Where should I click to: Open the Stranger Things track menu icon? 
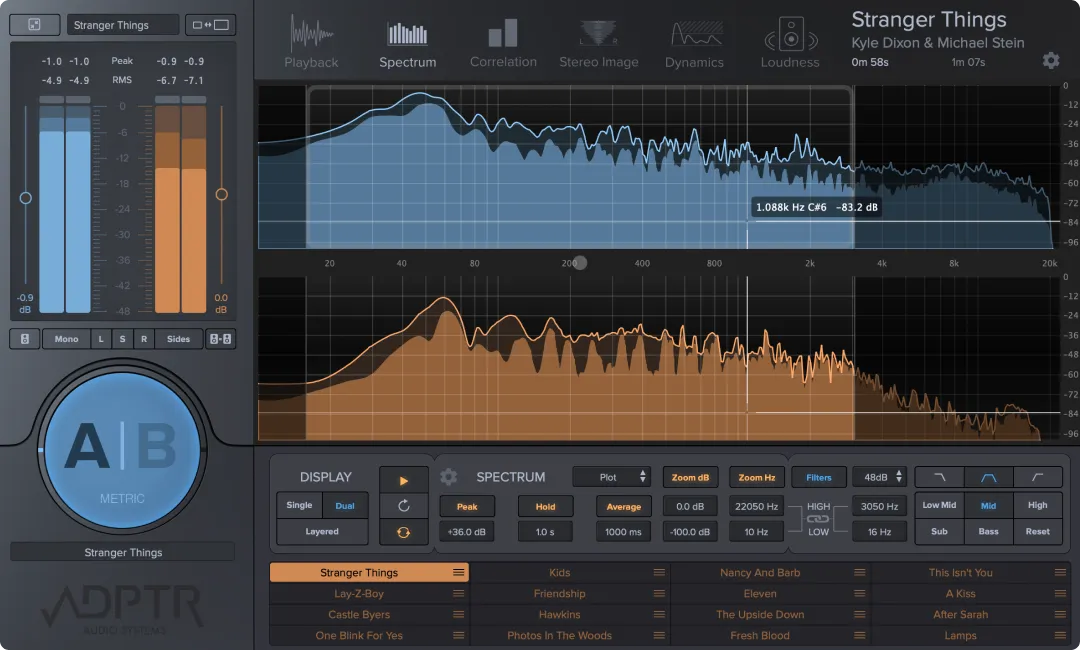(459, 572)
